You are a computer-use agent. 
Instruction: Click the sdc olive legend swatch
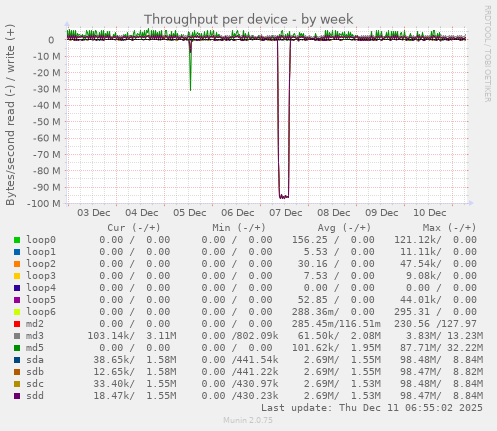[17, 384]
